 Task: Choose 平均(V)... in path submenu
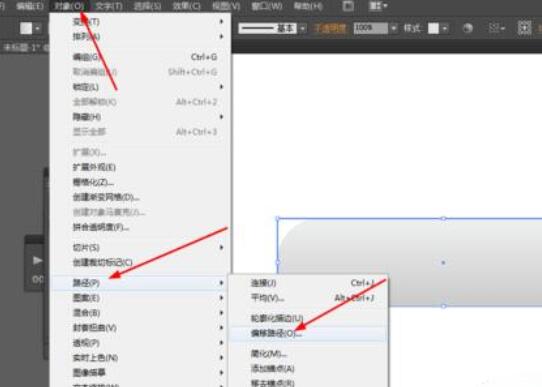click(x=308, y=298)
